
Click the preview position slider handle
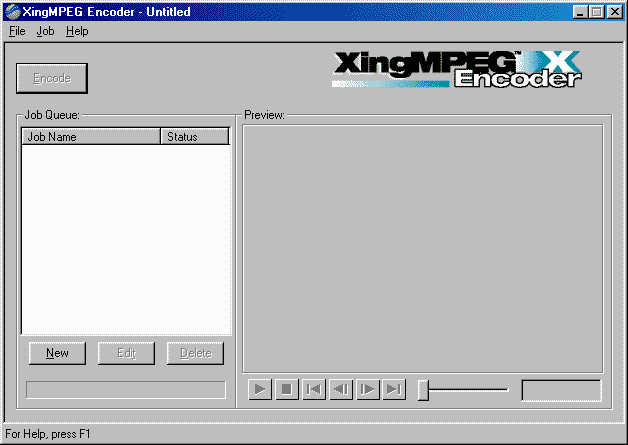pos(423,390)
